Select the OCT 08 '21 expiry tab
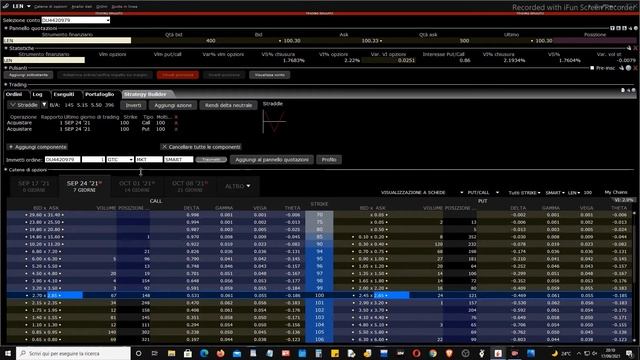Image resolution: width=640 pixels, height=360 pixels. (x=189, y=186)
